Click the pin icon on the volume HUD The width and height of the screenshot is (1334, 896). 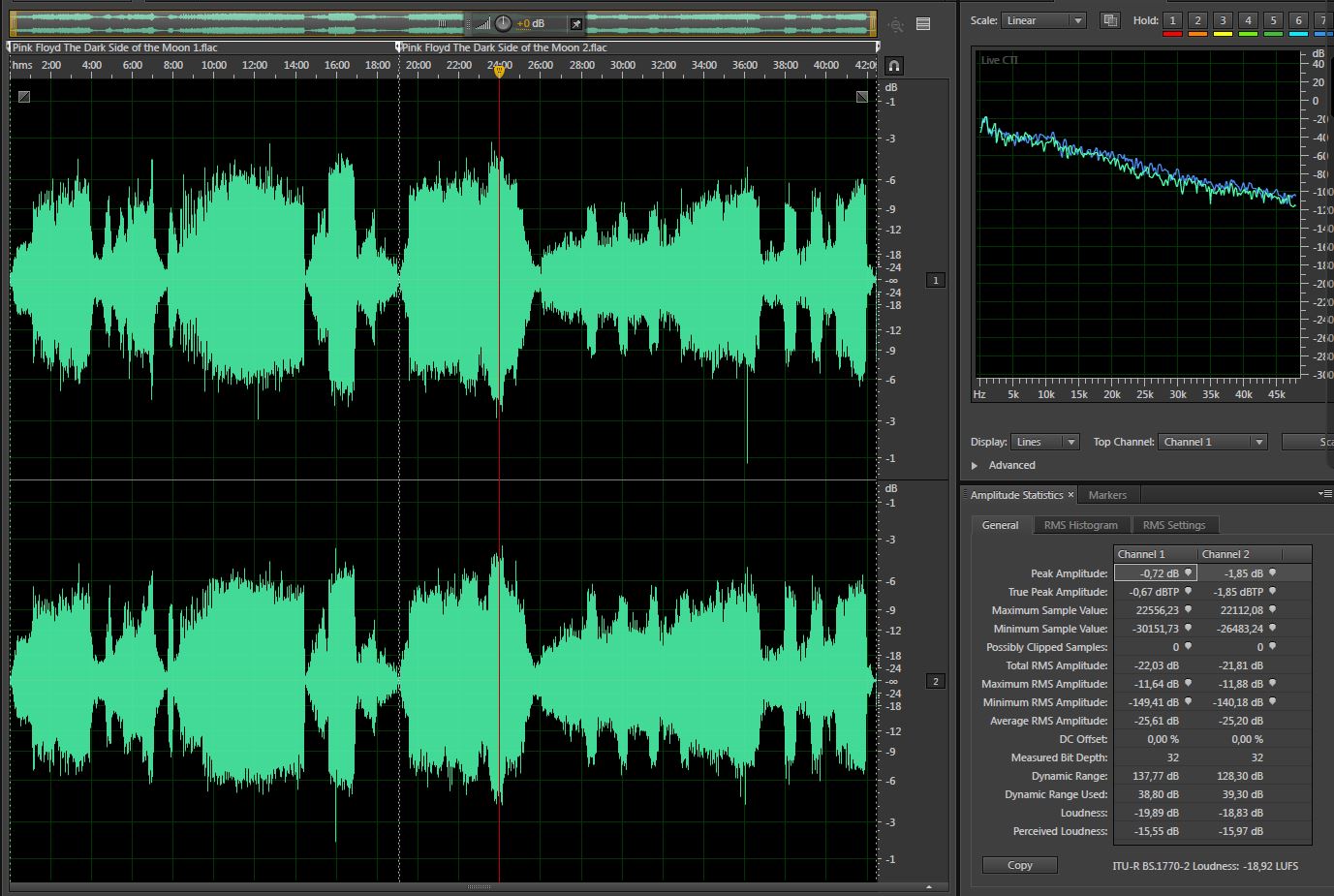click(575, 24)
